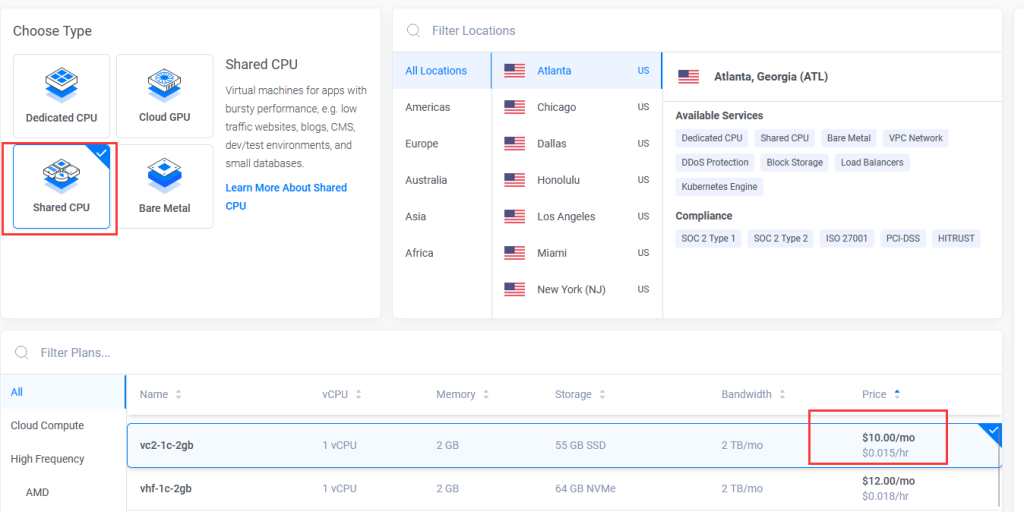
Task: Select the Dedicated CPU server type icon
Action: 61,80
